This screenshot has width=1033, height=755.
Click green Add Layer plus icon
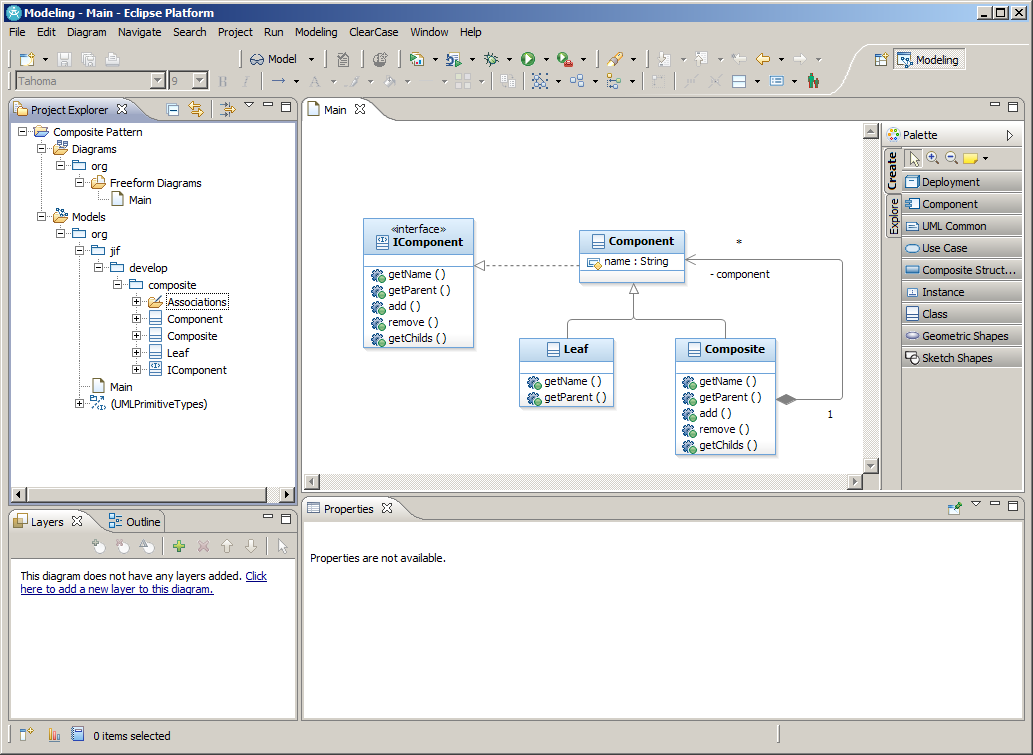tap(179, 546)
